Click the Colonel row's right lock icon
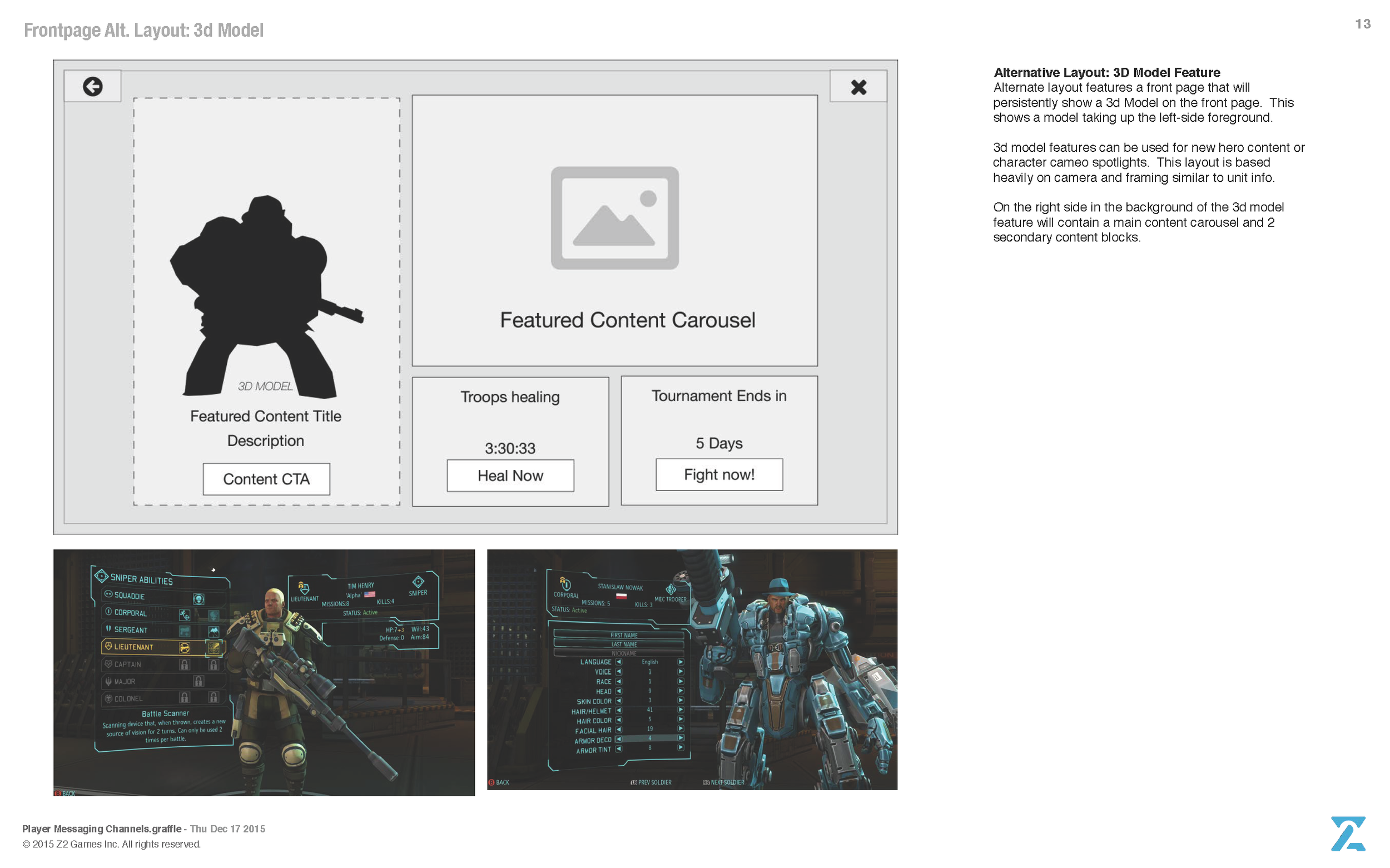The height and width of the screenshot is (868, 1390). pos(214,697)
